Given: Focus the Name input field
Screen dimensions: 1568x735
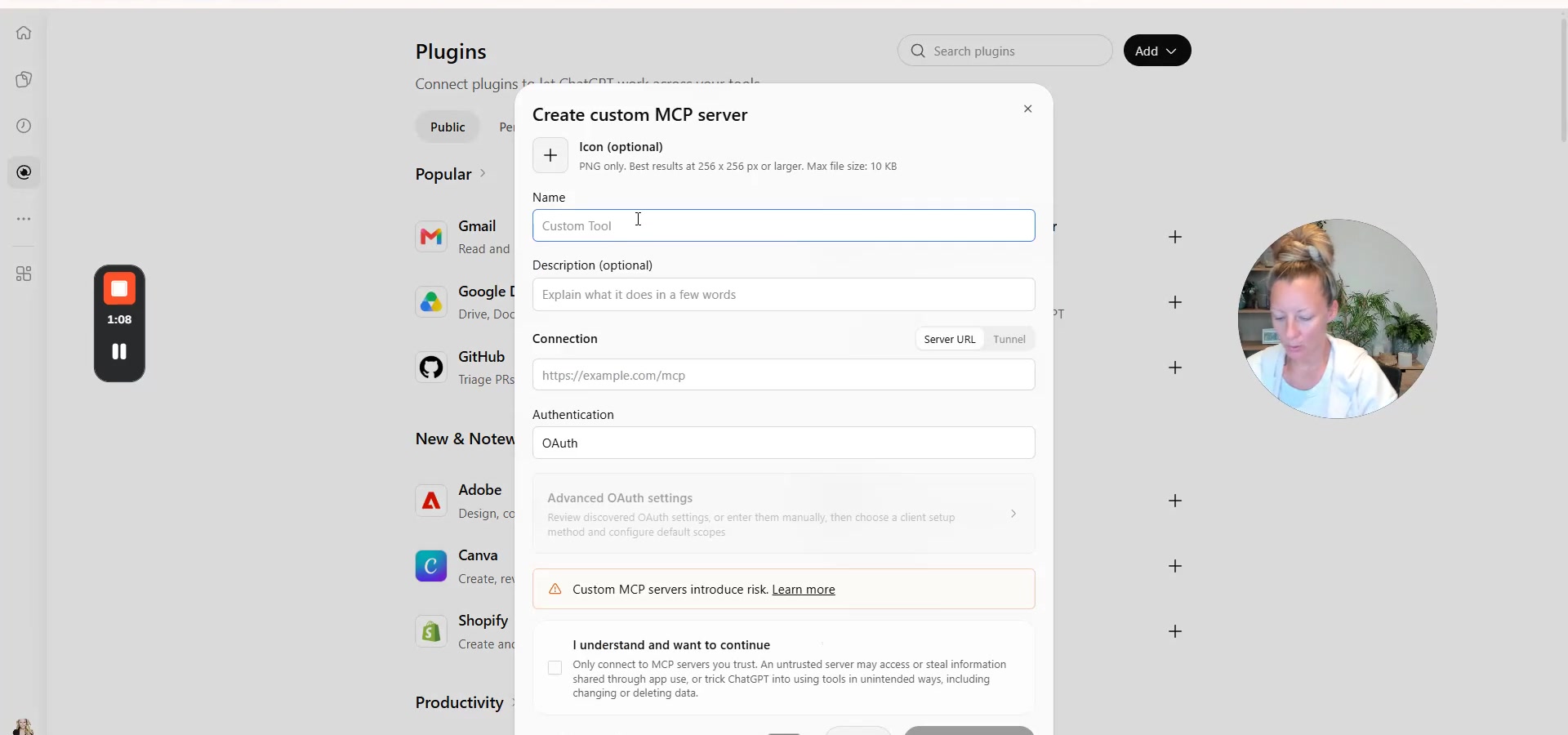Looking at the screenshot, I should [784, 225].
